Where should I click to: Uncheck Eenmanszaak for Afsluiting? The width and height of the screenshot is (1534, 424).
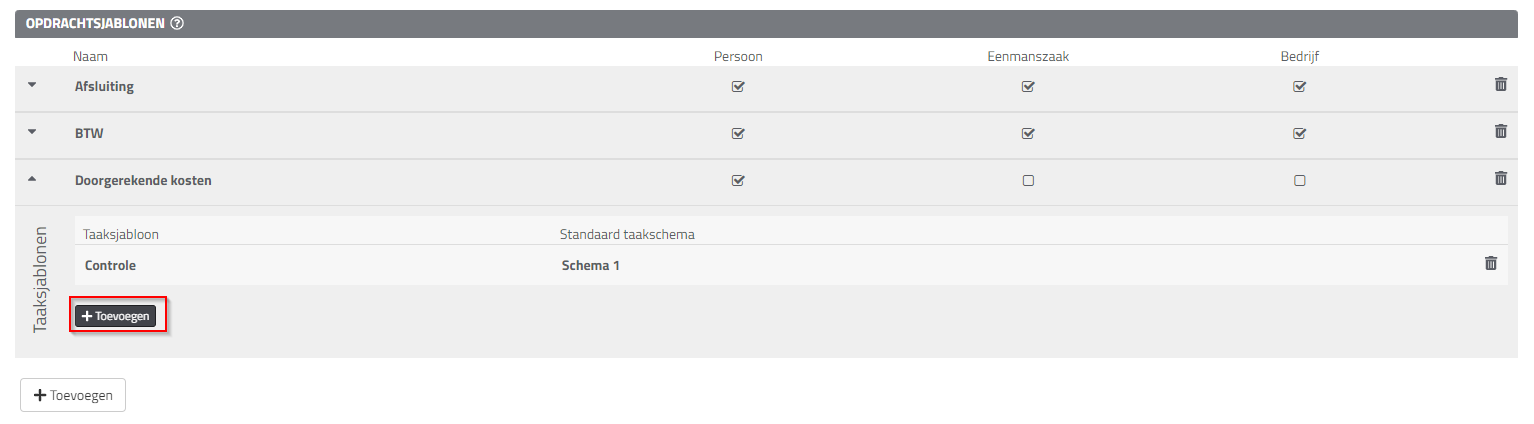coord(1027,86)
